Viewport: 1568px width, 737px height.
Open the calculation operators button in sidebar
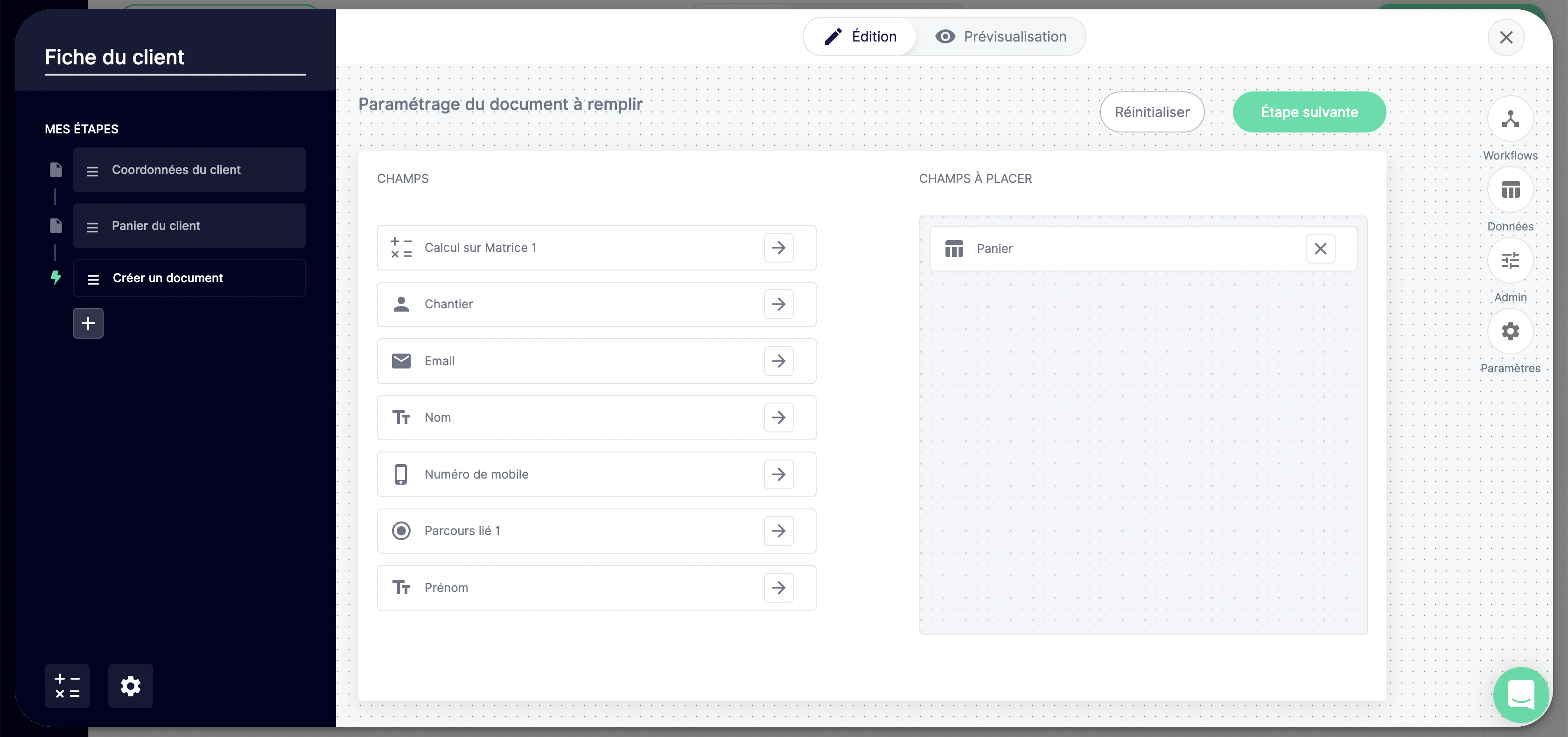67,686
